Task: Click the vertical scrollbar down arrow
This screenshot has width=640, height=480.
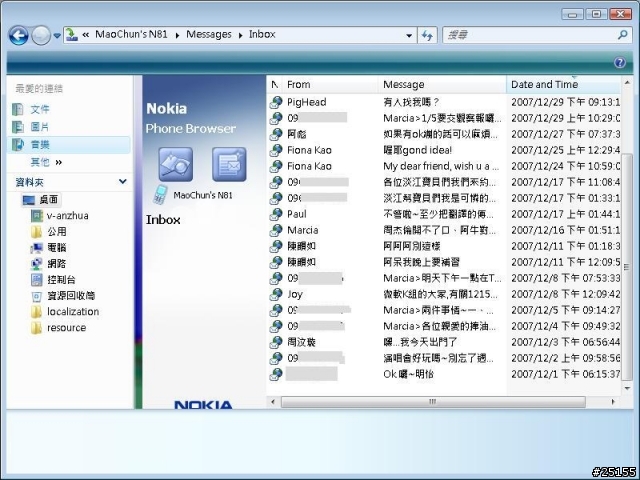Action: (x=627, y=388)
